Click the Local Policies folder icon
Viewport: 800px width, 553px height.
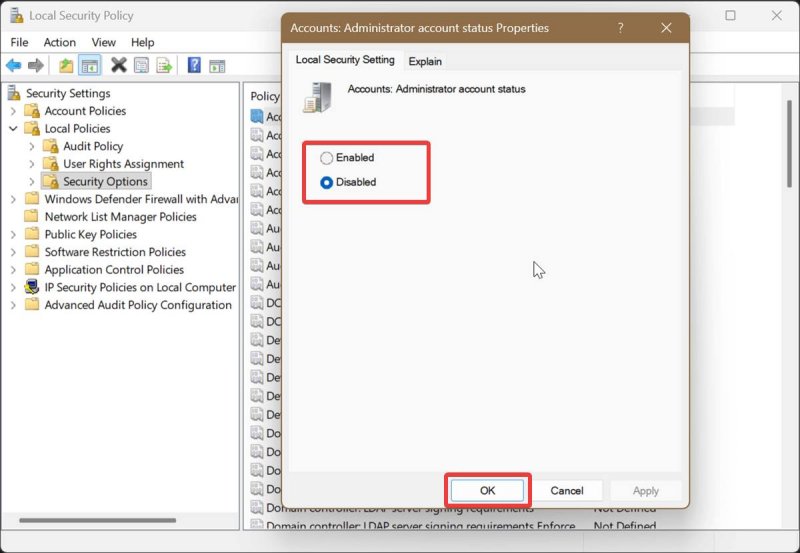pyautogui.click(x=32, y=128)
